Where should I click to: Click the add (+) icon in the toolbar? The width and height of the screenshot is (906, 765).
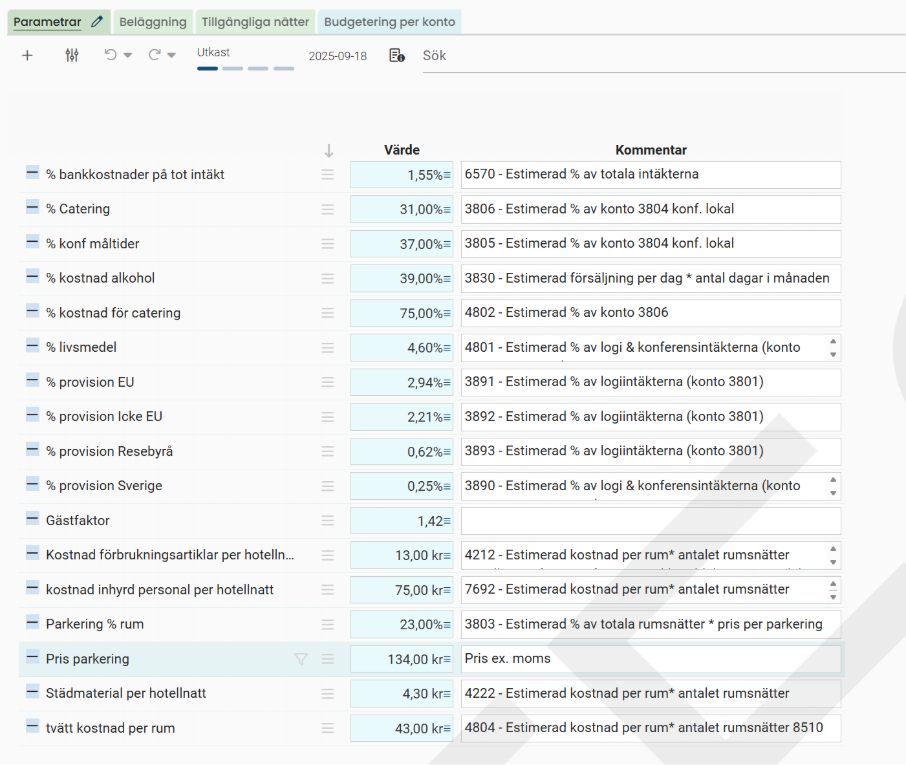pos(27,56)
